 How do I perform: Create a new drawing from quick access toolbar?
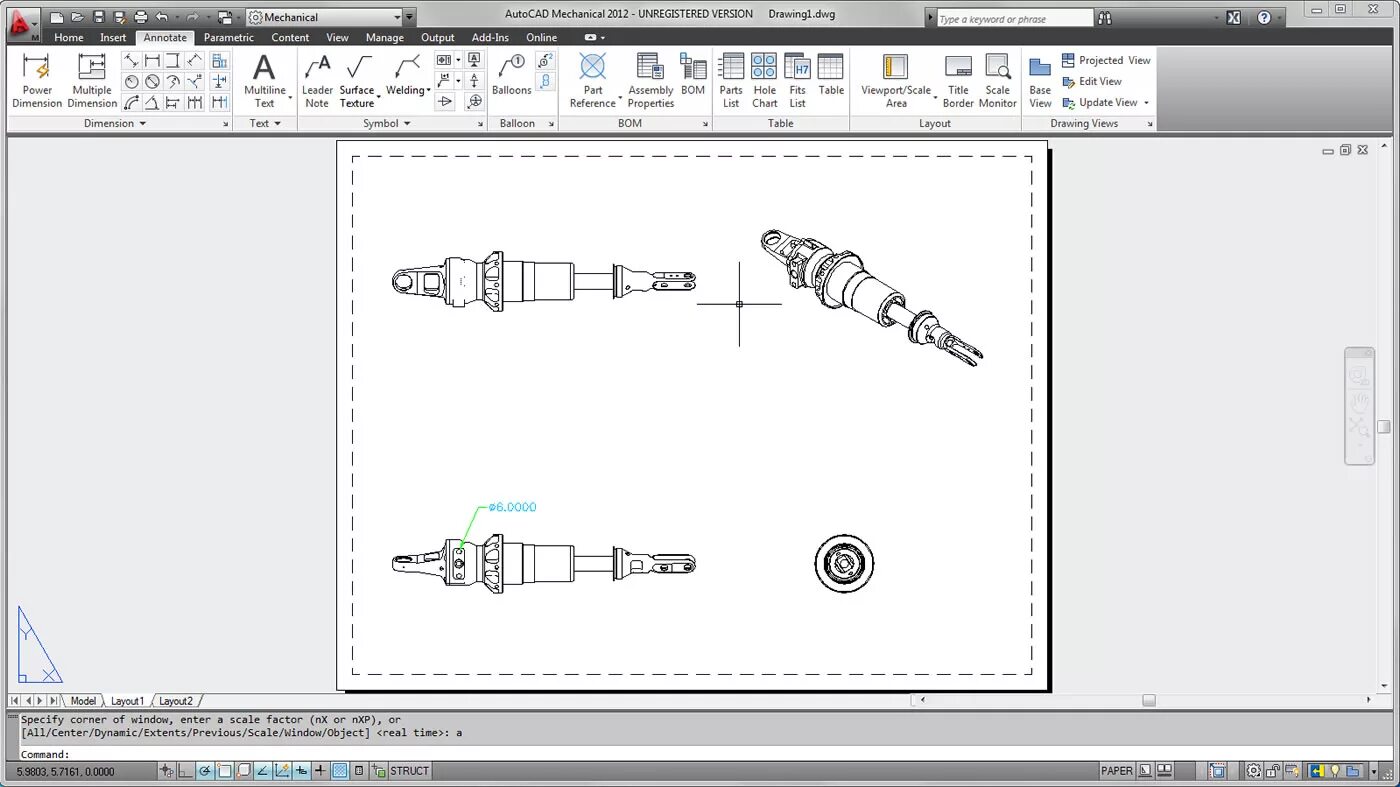[x=57, y=17]
